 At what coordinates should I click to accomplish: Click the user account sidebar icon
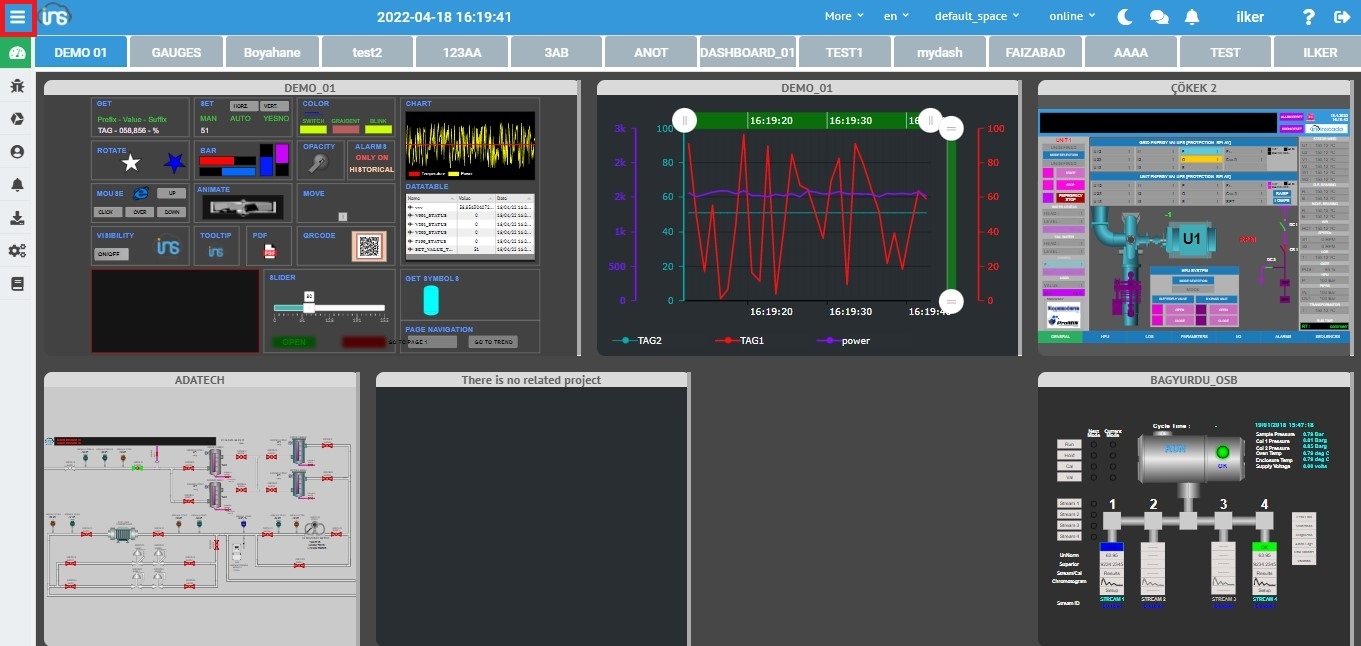click(x=17, y=152)
